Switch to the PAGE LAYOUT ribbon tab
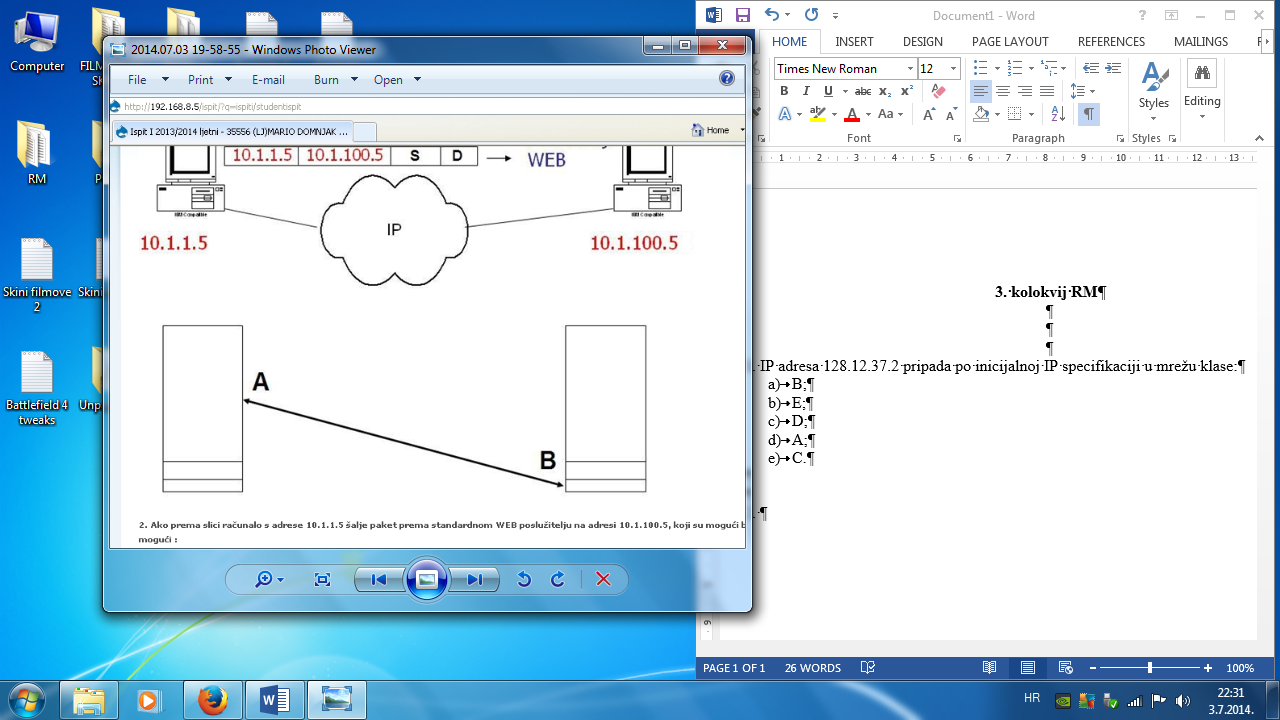The width and height of the screenshot is (1280, 720). (x=1010, y=42)
